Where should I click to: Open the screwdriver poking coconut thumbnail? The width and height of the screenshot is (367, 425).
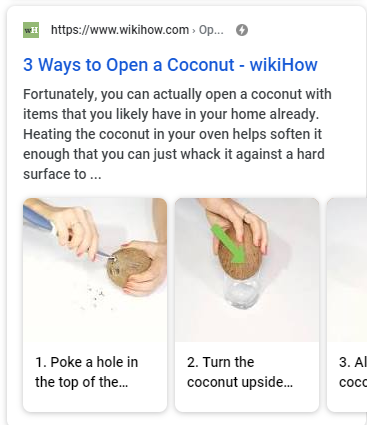(x=95, y=270)
